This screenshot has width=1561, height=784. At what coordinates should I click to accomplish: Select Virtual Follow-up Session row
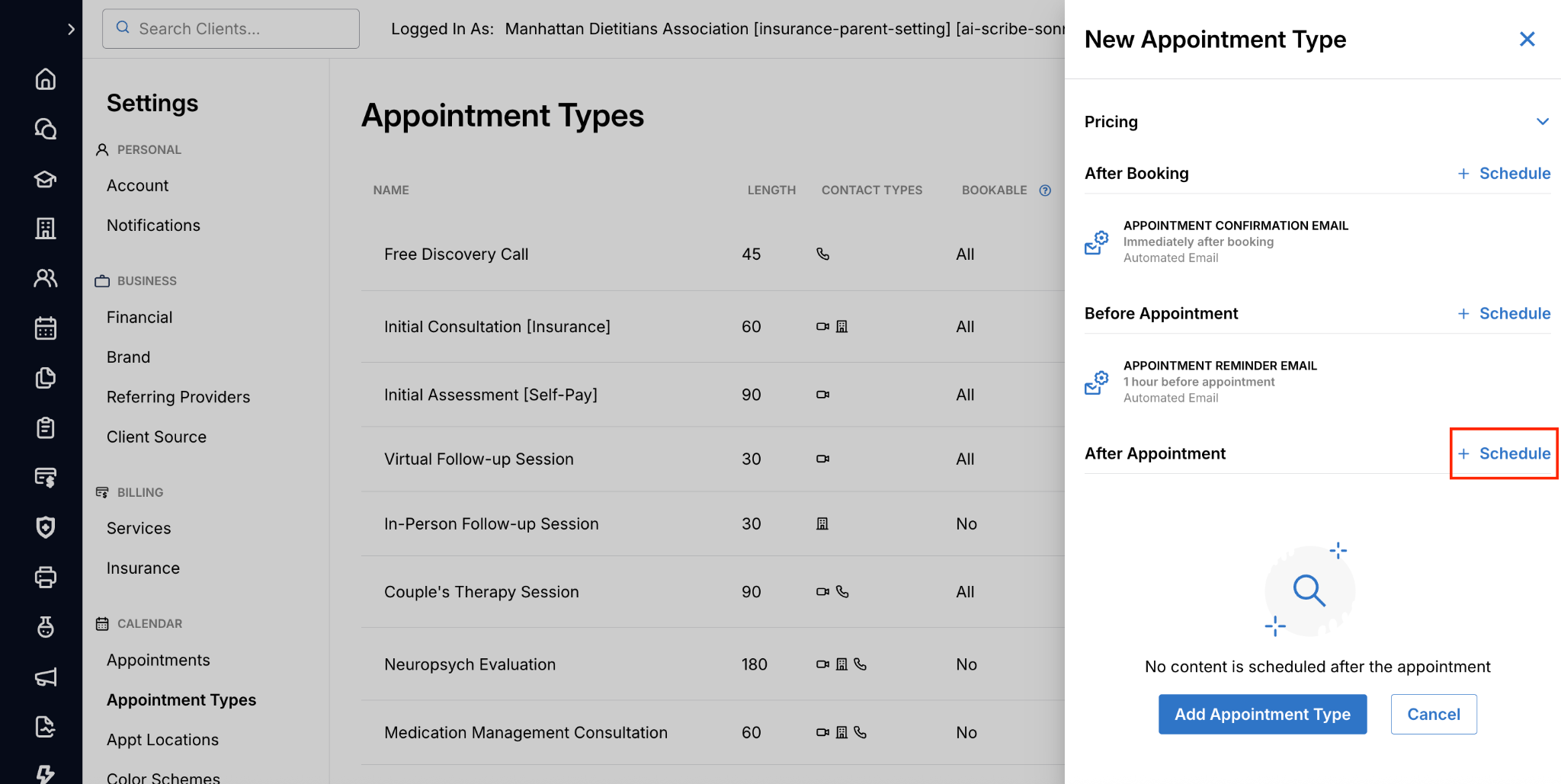(713, 459)
